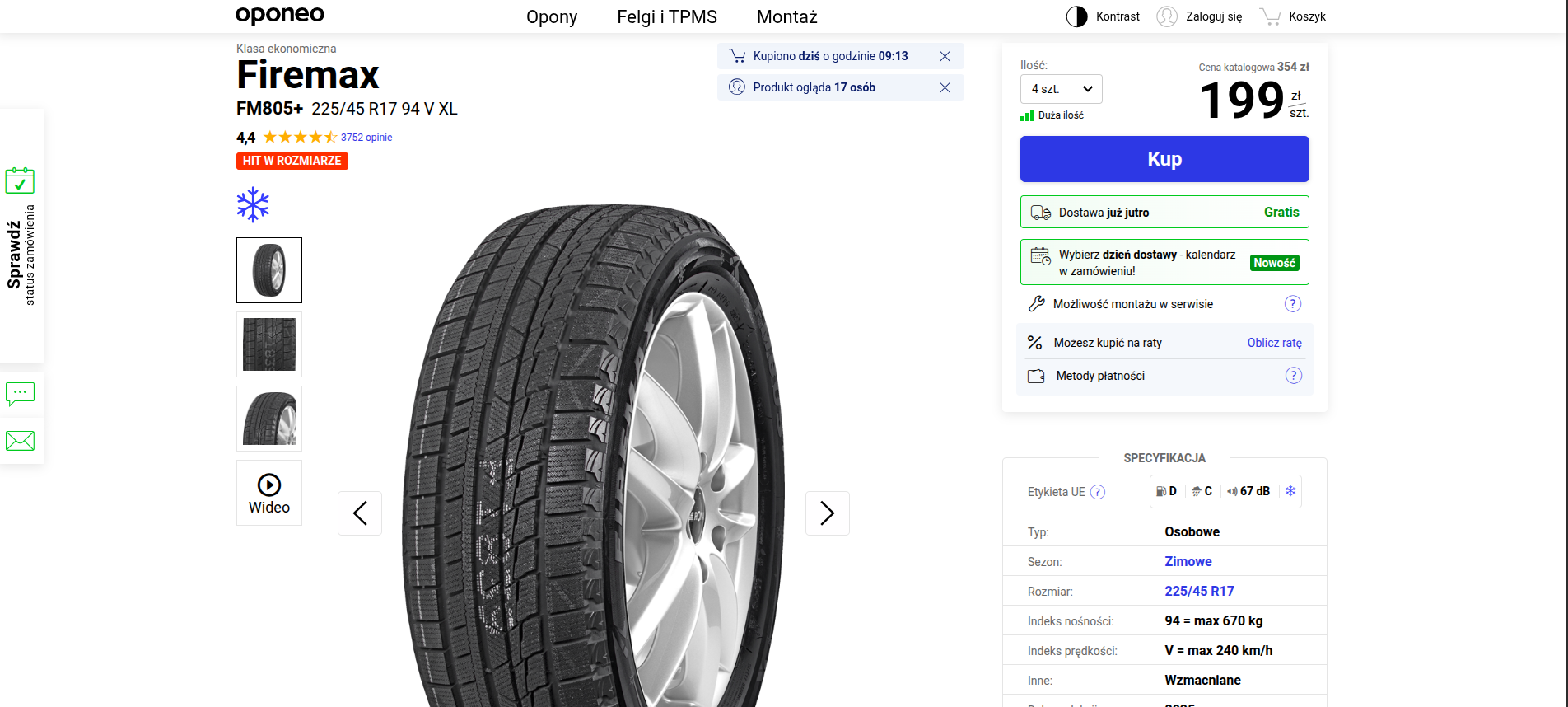
Task: Show the previous product image
Action: click(x=360, y=513)
